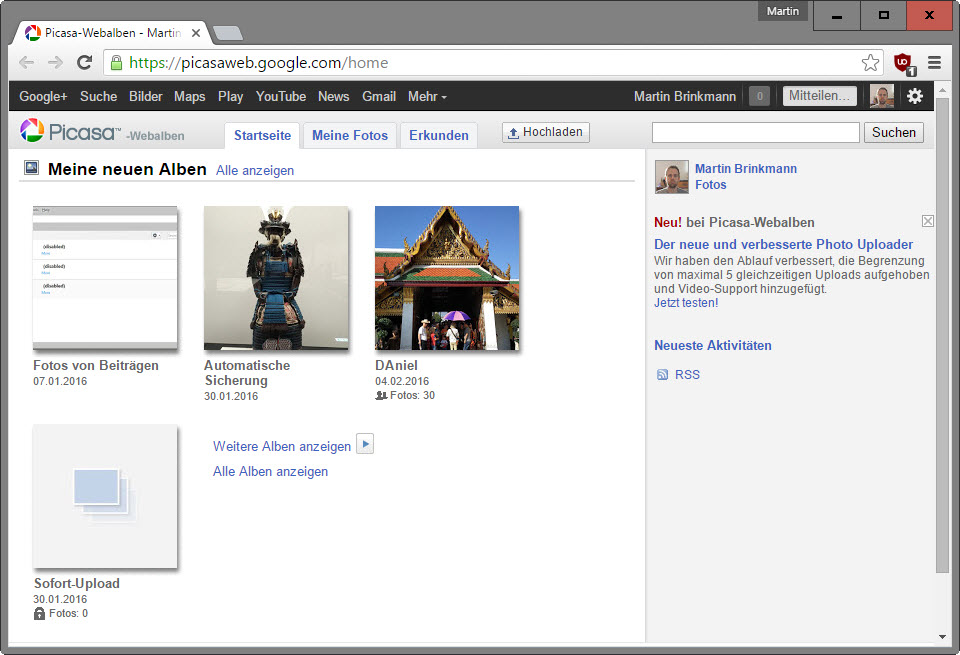This screenshot has height=655, width=960.
Task: Switch to the Startseite tab
Action: pyautogui.click(x=263, y=135)
